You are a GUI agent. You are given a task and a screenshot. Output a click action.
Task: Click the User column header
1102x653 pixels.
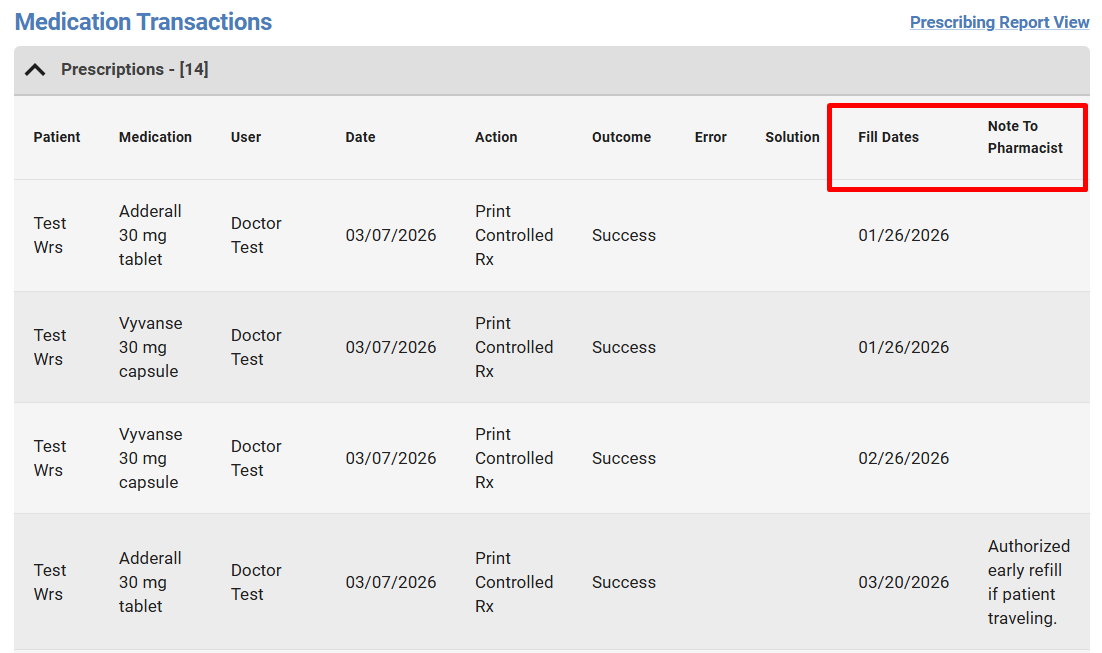pyautogui.click(x=246, y=137)
